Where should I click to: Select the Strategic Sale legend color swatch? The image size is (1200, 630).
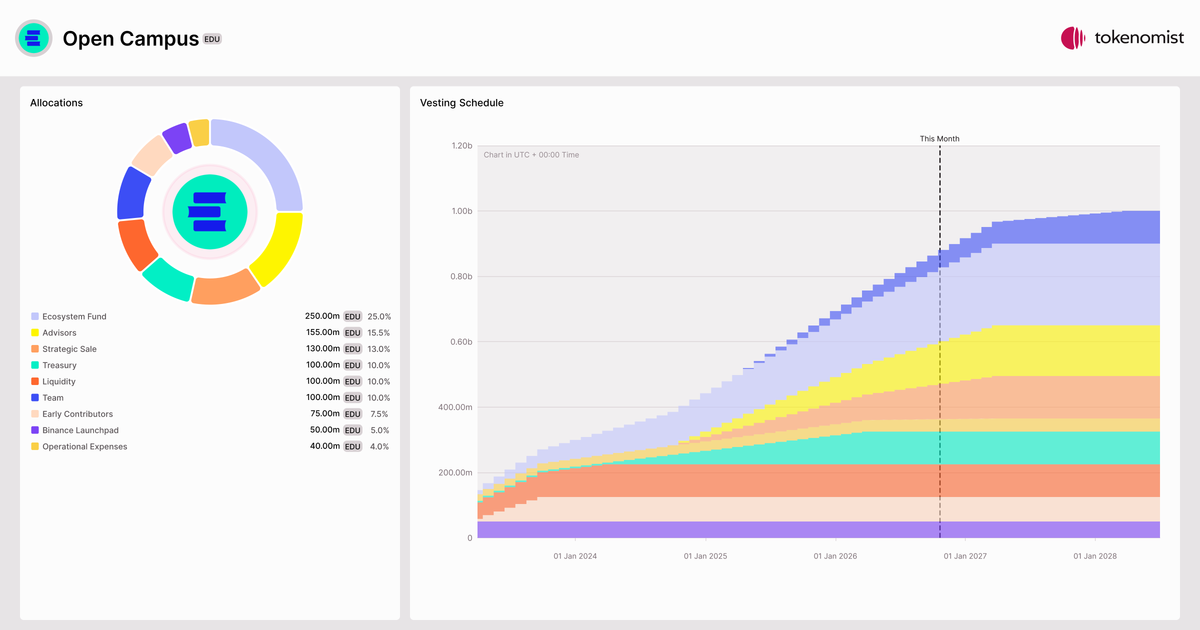[35, 349]
